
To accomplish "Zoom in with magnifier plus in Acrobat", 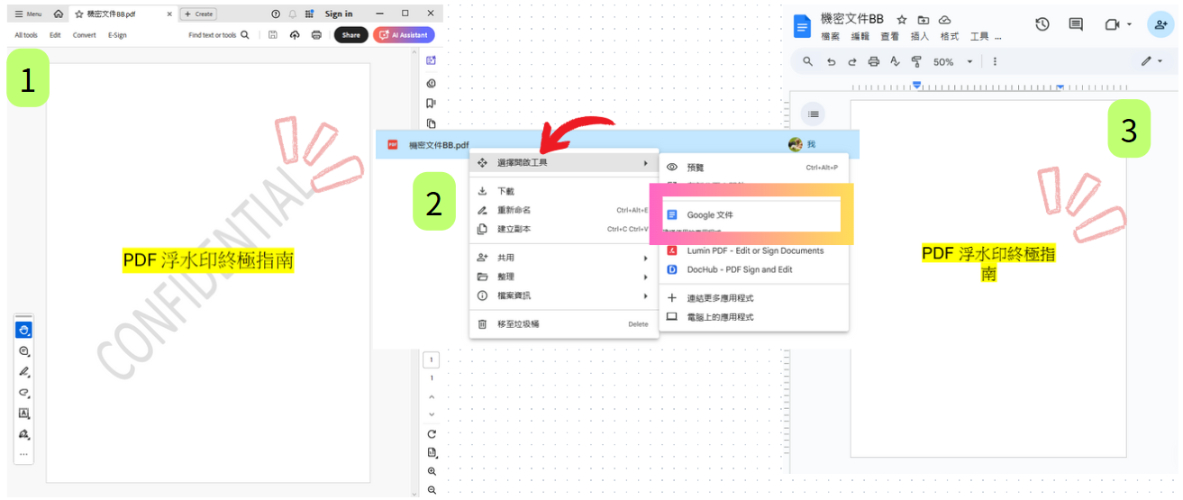I will [432, 471].
